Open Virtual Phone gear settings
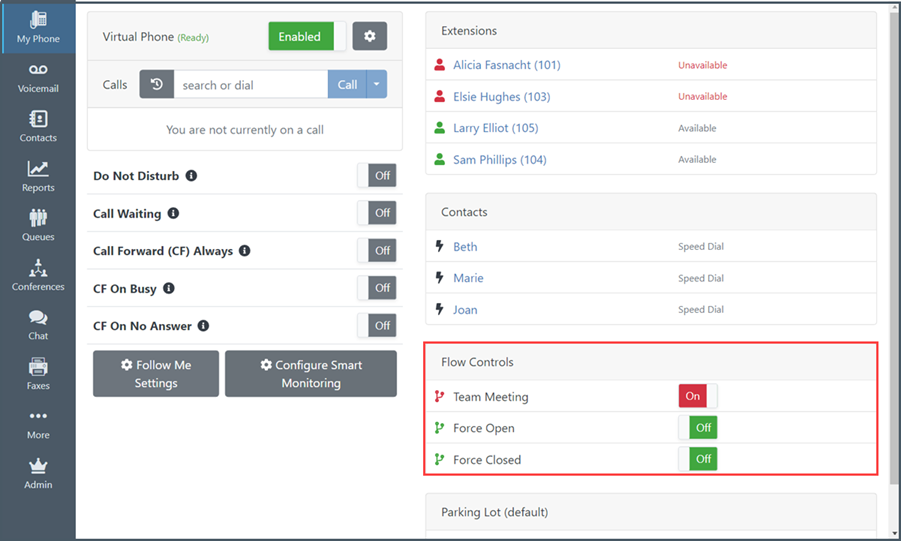 370,37
